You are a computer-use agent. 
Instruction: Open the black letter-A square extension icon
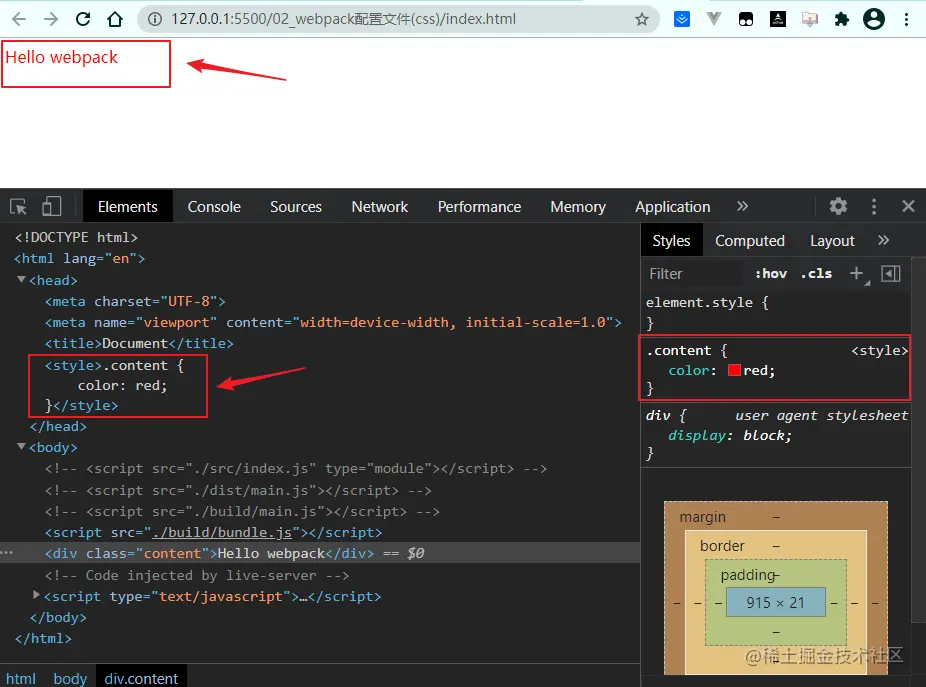click(x=778, y=19)
